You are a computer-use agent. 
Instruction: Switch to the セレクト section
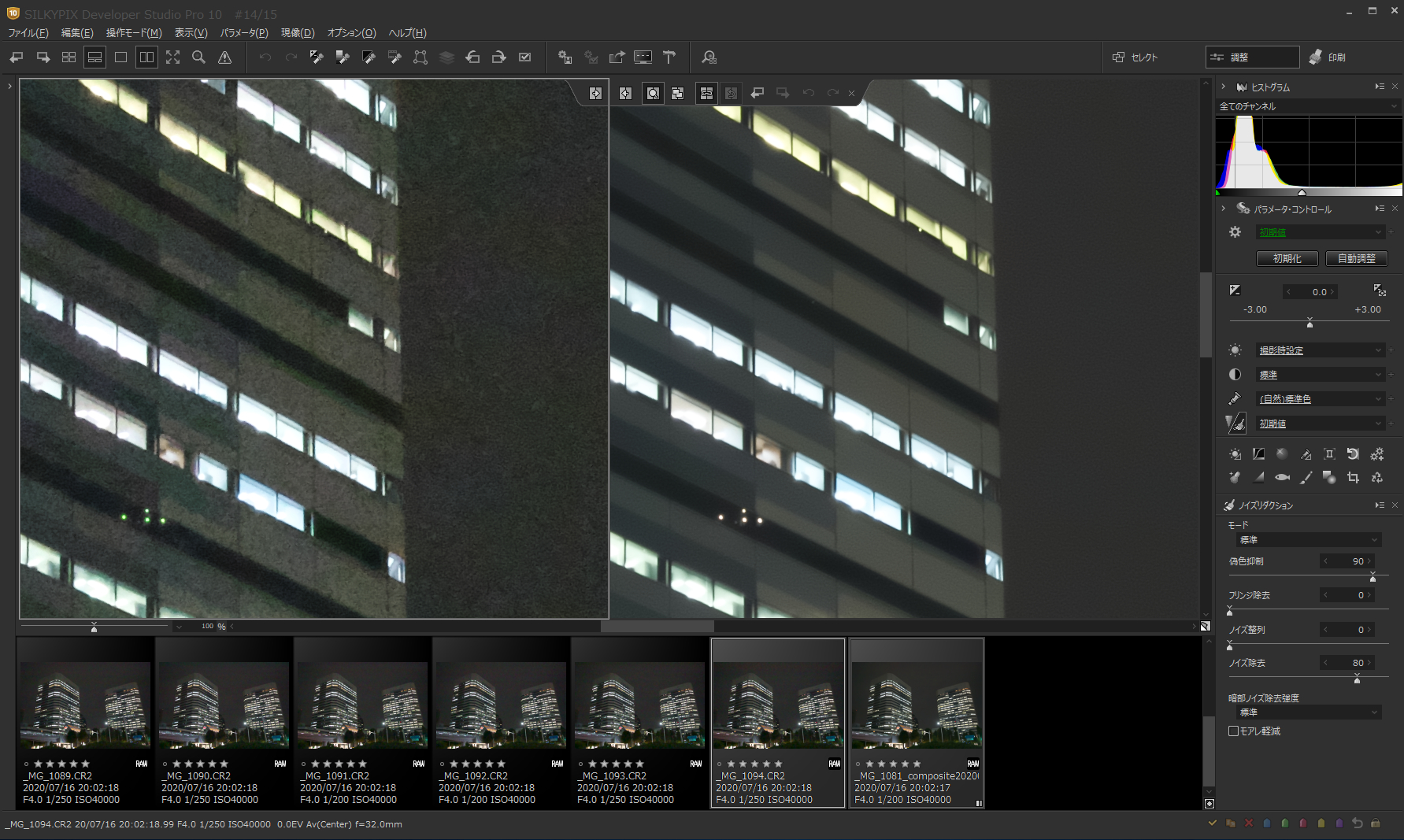click(x=1135, y=57)
